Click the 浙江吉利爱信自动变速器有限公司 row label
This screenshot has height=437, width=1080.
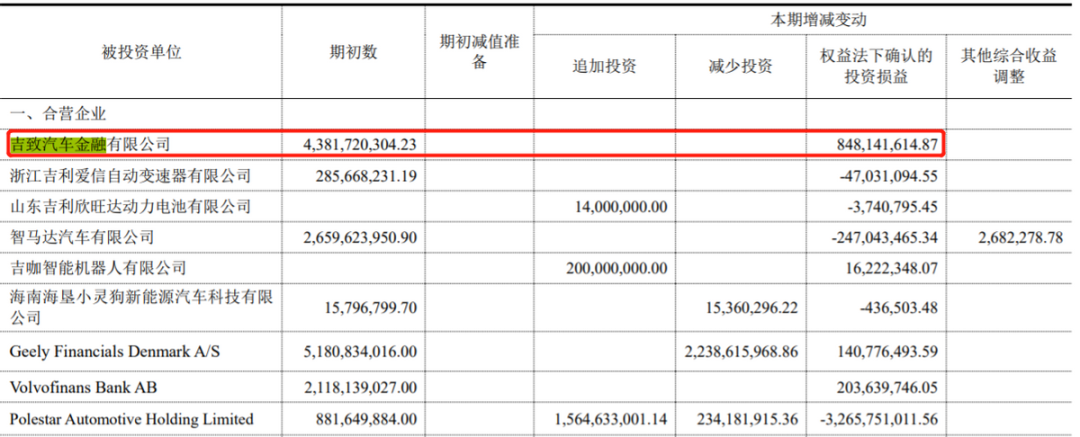point(130,176)
